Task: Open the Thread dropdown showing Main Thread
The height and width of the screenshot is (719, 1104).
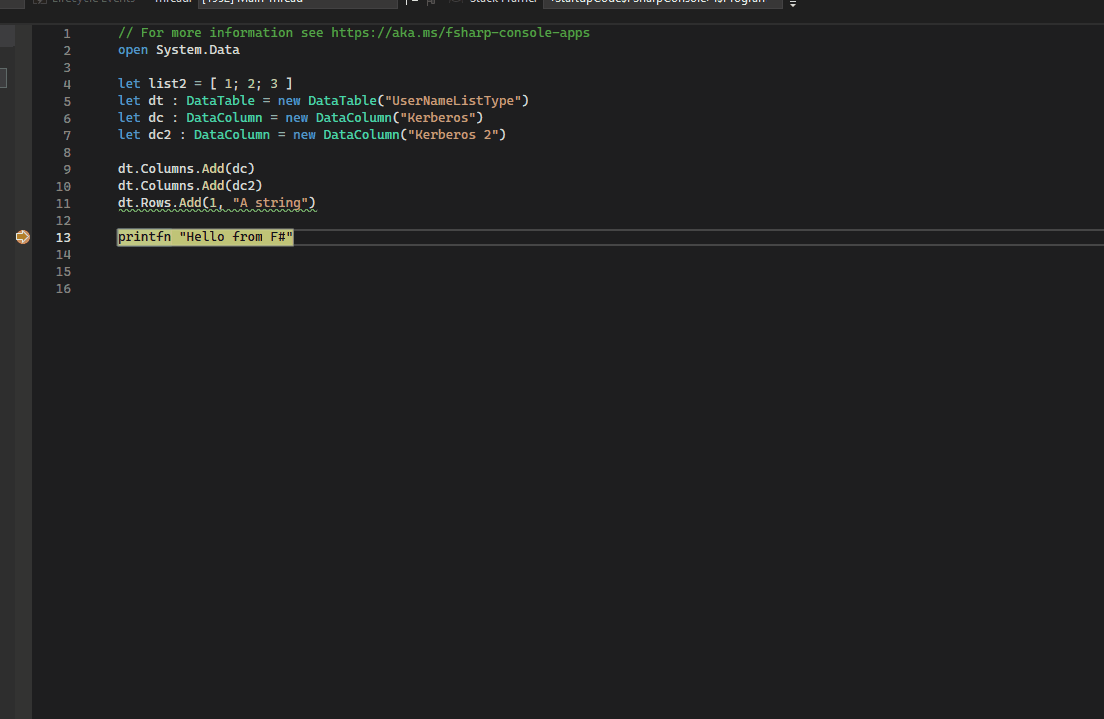Action: pos(330,3)
